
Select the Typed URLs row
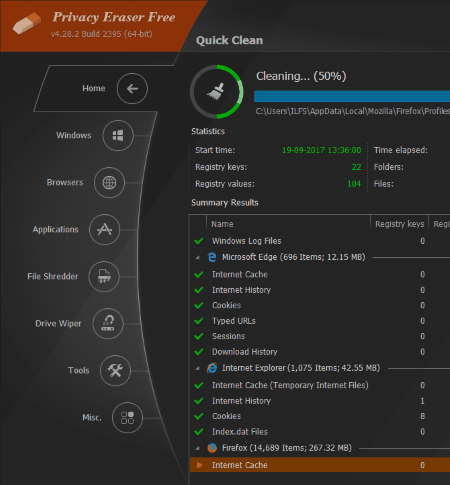click(x=320, y=321)
